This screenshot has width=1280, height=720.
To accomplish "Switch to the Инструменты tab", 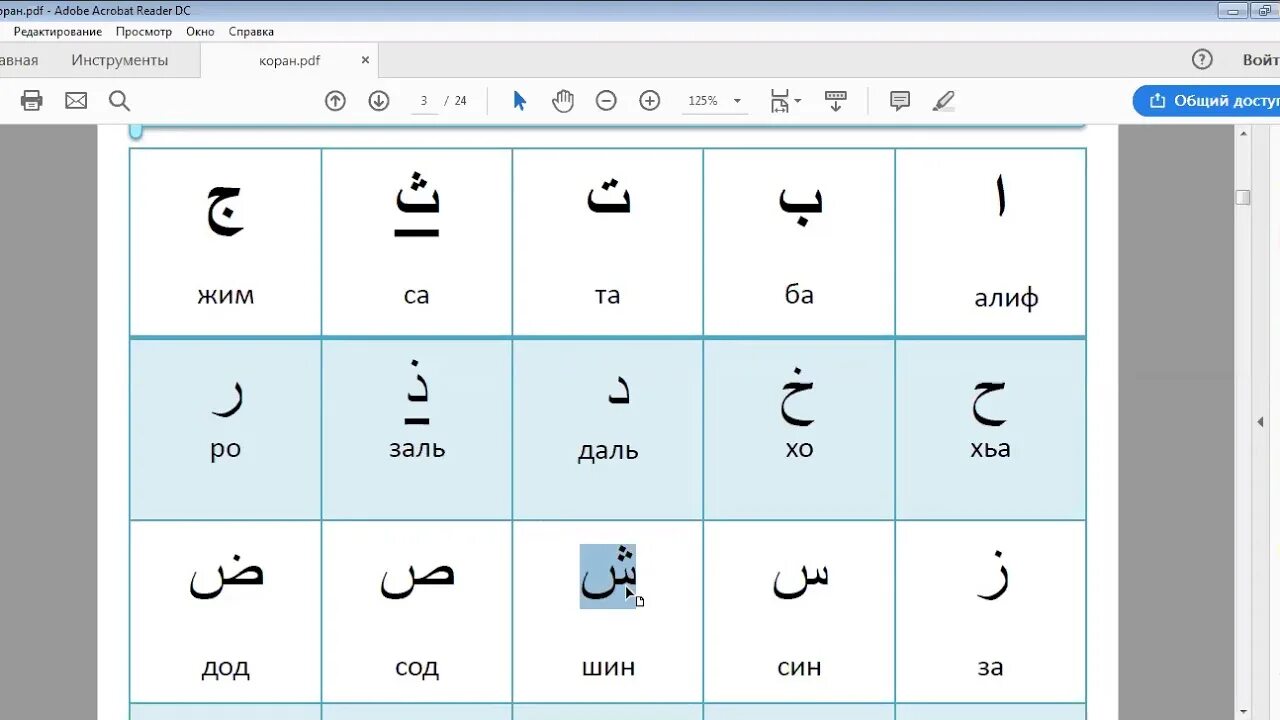I will tap(120, 60).
